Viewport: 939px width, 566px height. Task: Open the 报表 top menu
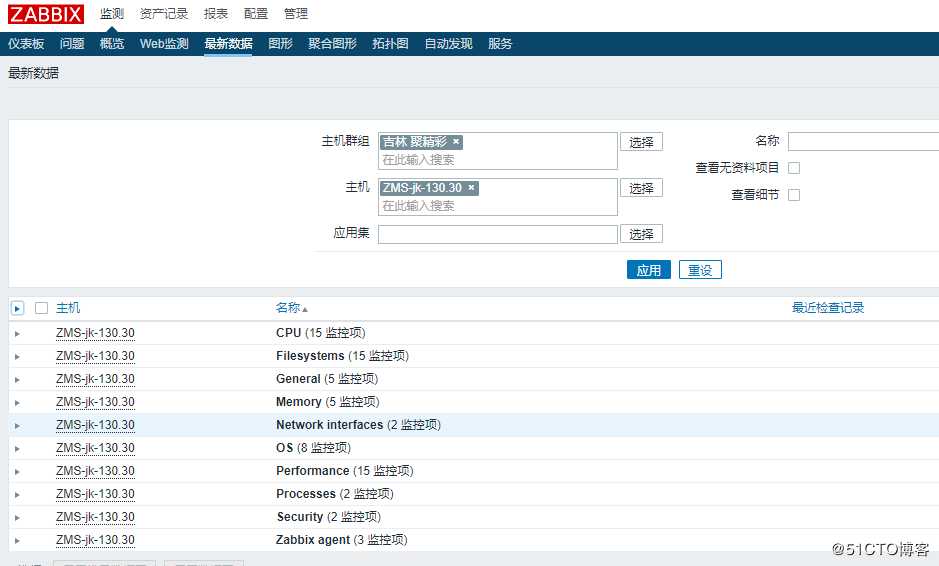click(216, 14)
